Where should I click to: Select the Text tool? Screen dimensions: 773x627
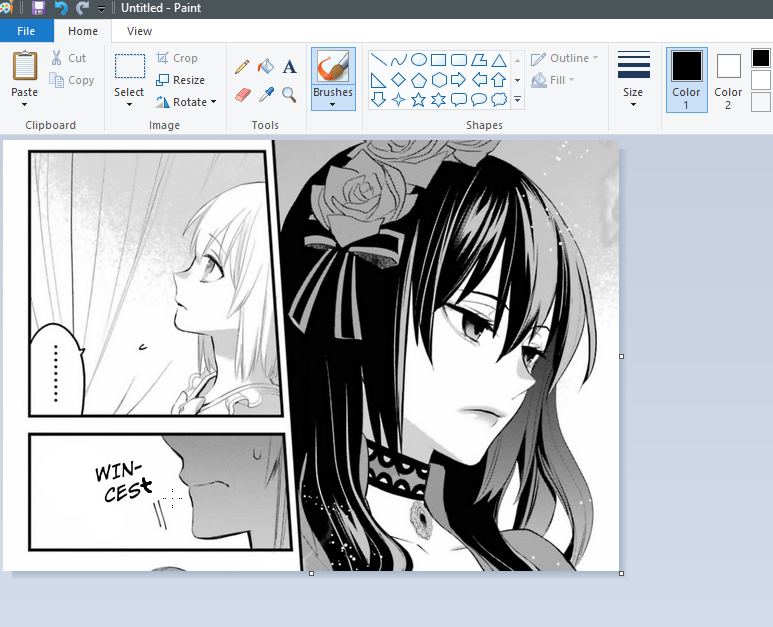[289, 67]
